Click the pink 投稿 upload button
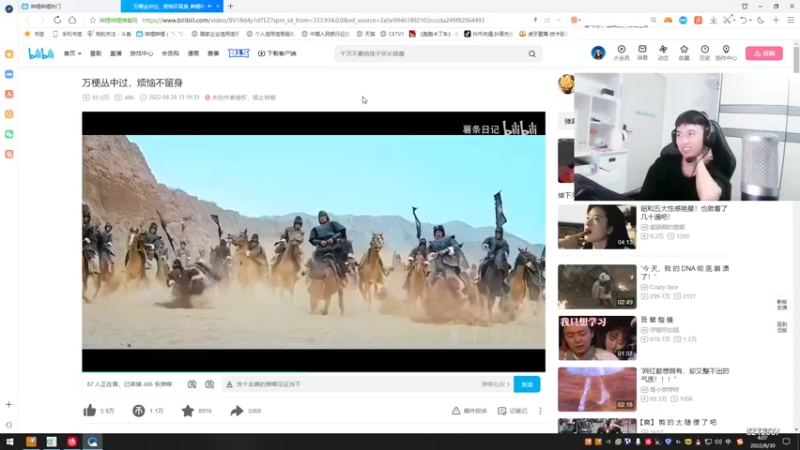The image size is (800, 450). (764, 53)
